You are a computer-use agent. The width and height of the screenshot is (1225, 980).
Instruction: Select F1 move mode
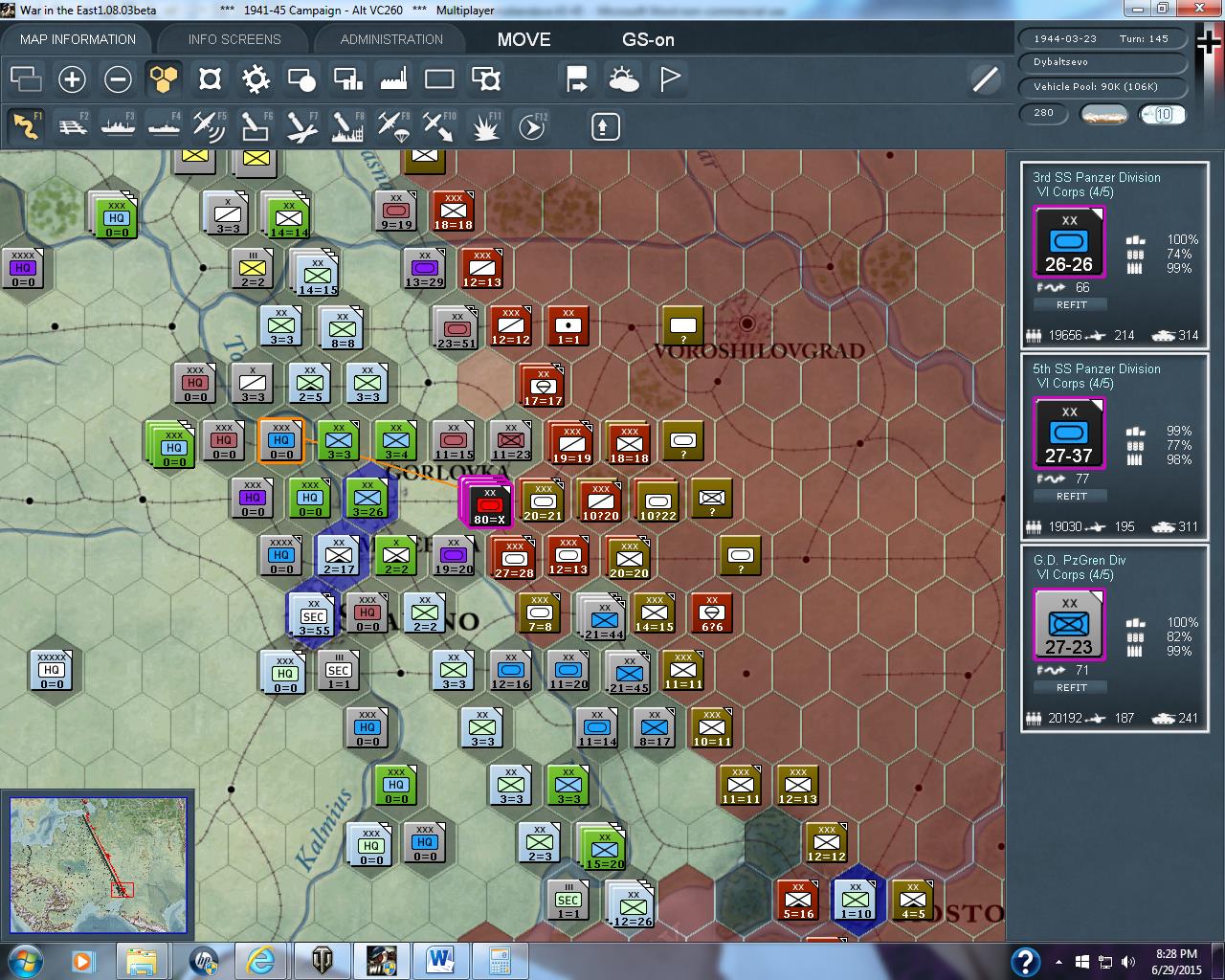(x=26, y=126)
